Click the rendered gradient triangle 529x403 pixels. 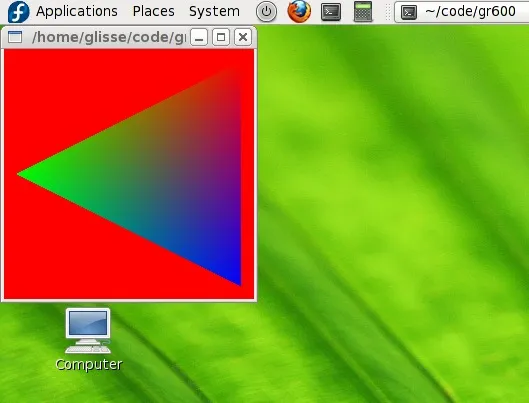[x=165, y=175]
